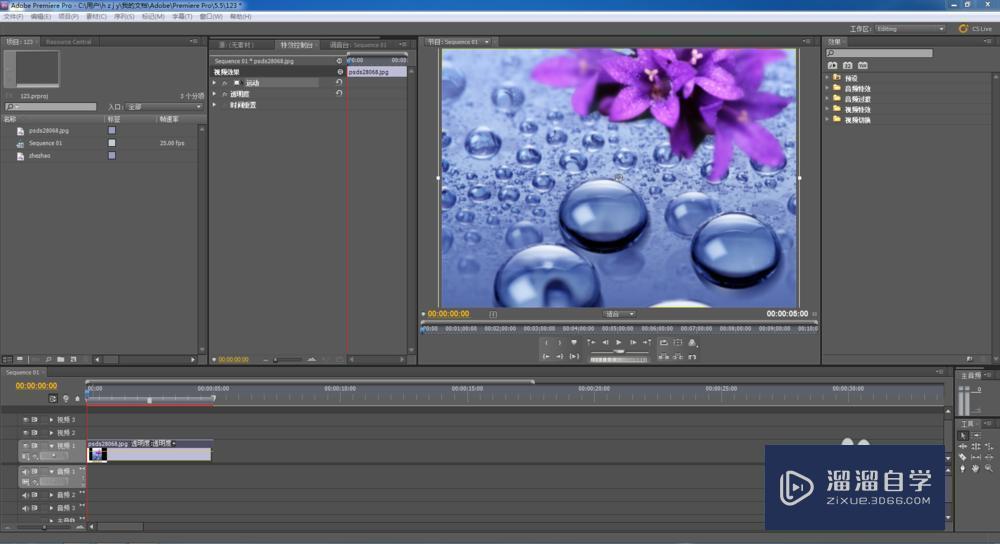Expand the Video Transitions folder in Effects panel
This screenshot has width=1000, height=544.
(828, 119)
